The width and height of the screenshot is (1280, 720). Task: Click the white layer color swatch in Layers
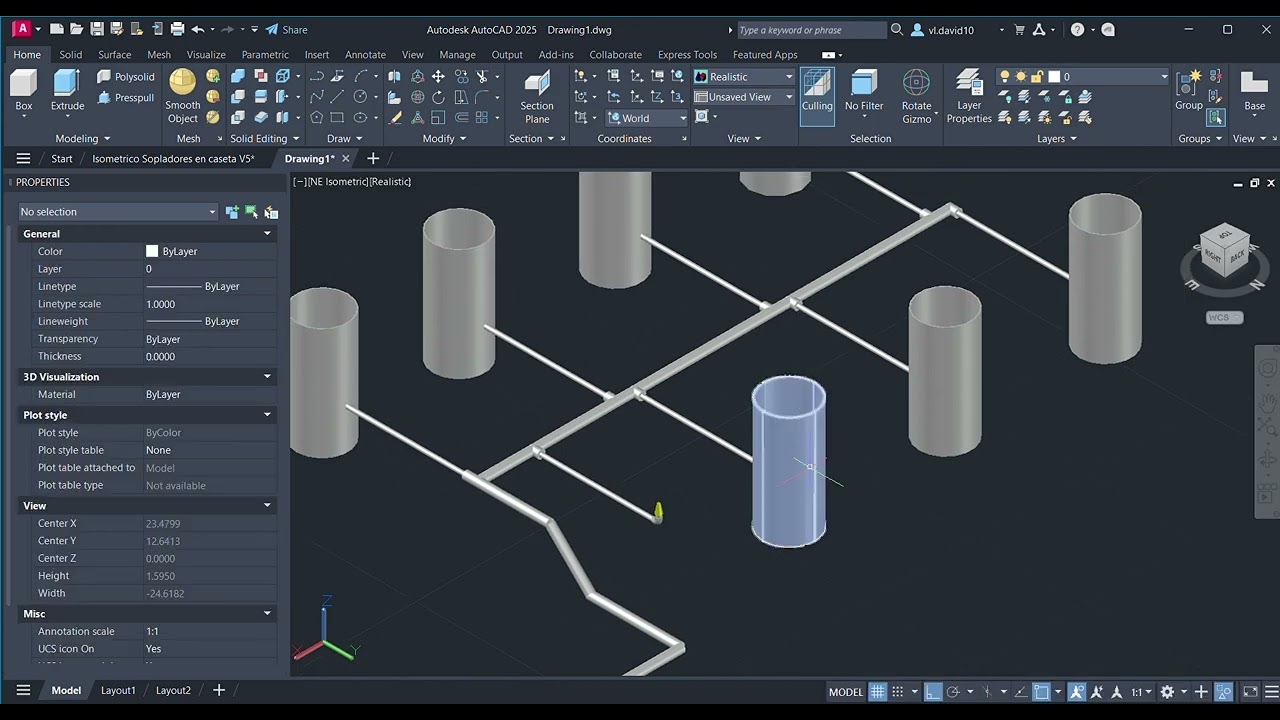pos(1053,77)
